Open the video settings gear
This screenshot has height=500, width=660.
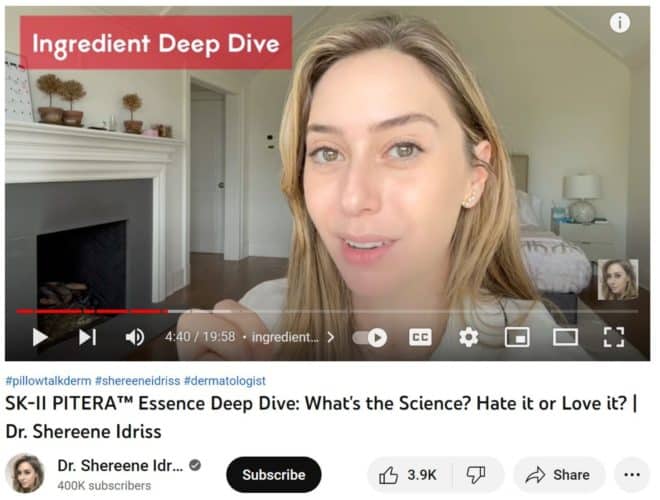point(468,338)
